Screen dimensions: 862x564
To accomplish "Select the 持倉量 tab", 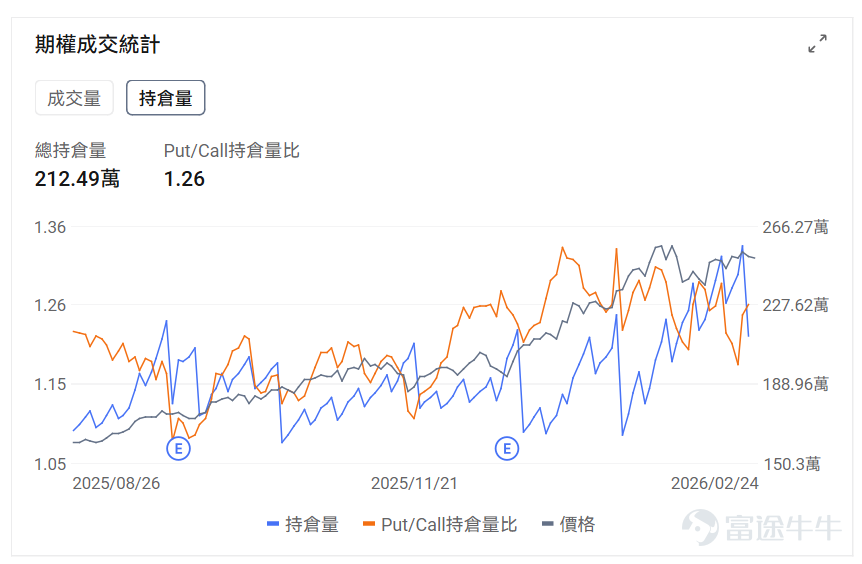I will [x=165, y=98].
